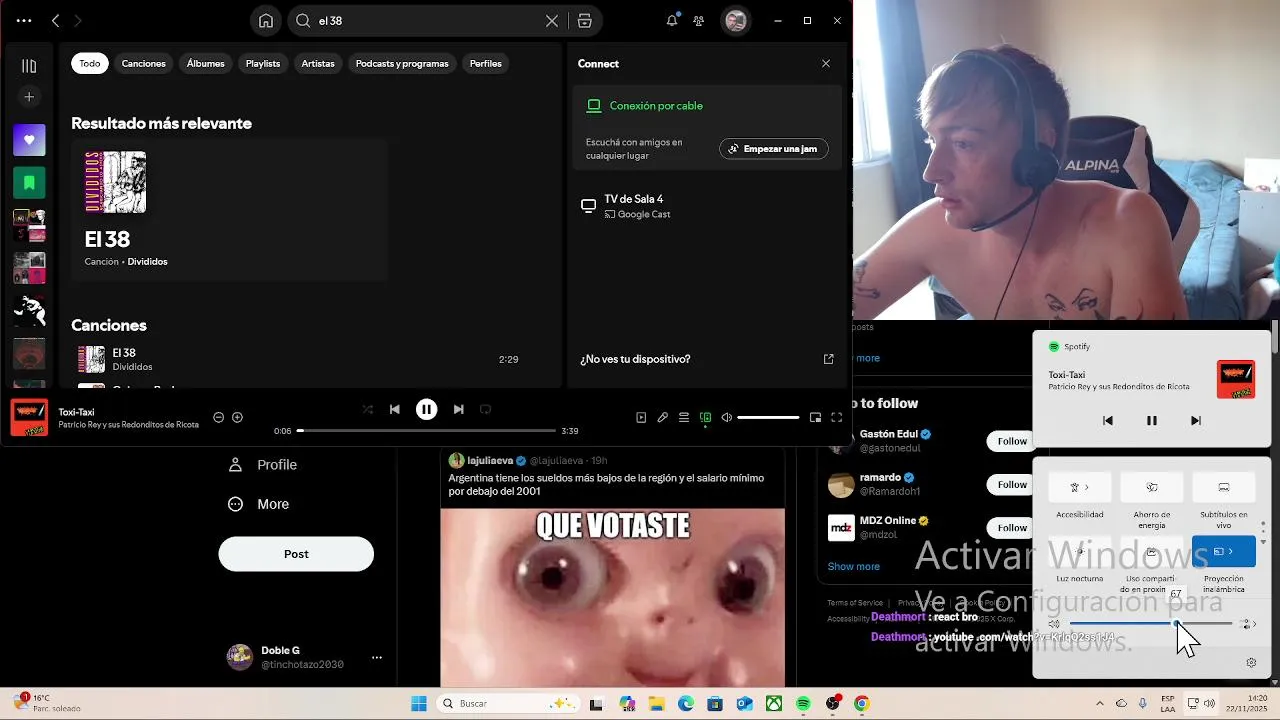Toggle Connect to a device icon
1280x720 pixels.
[x=706, y=417]
